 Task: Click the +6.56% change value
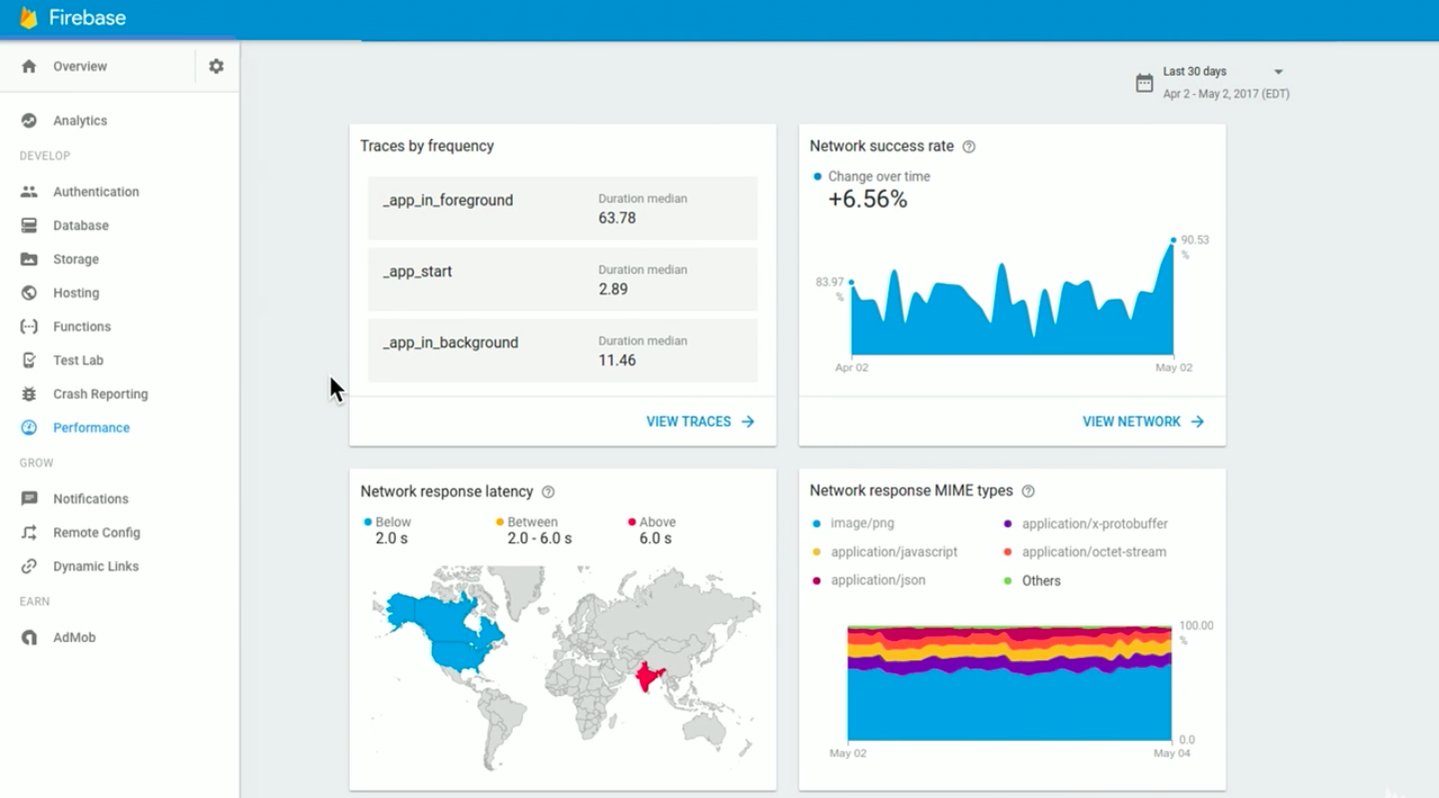pos(868,200)
